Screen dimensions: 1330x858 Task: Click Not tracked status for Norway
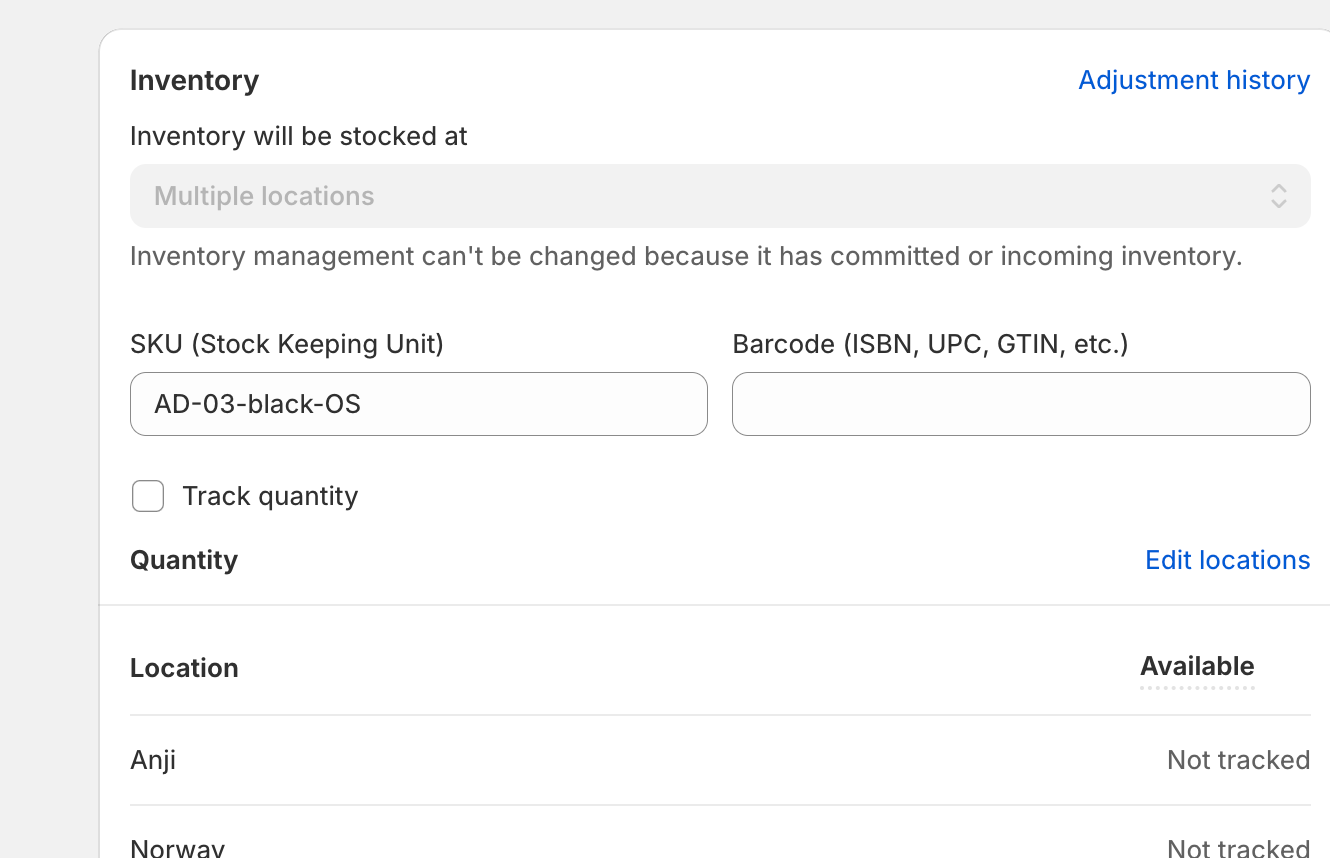tap(1238, 848)
